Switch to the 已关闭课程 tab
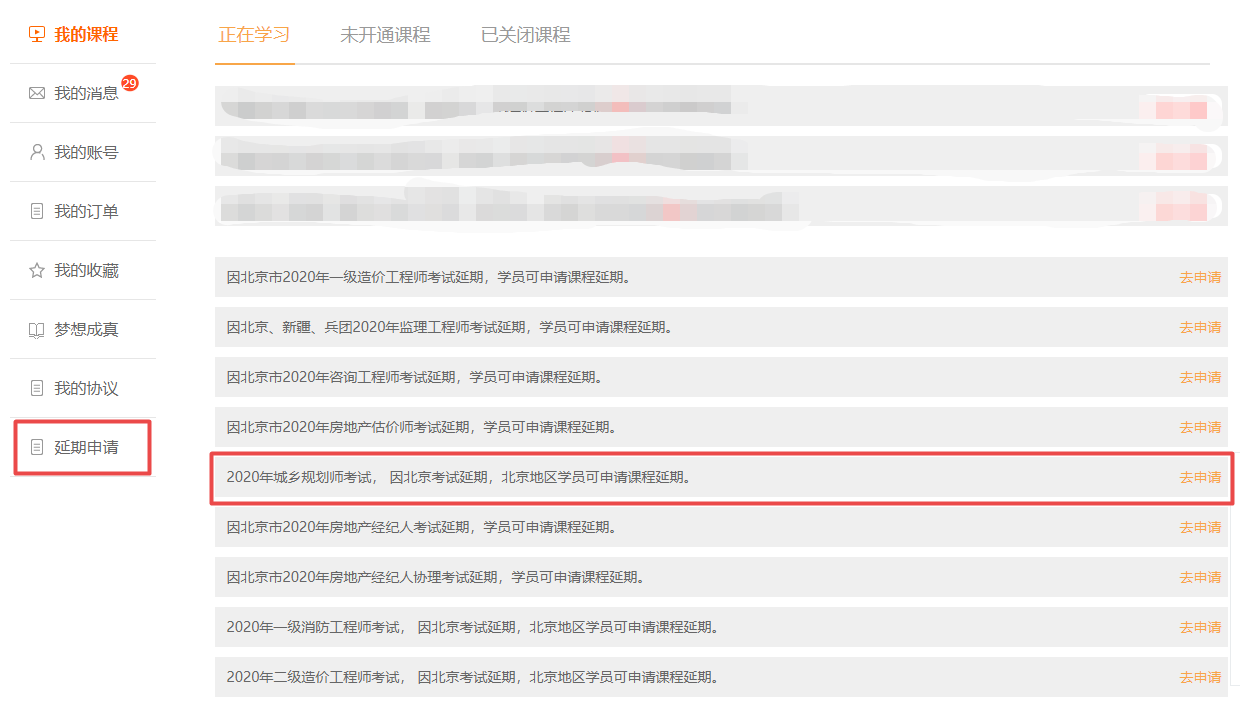This screenshot has width=1240, height=711. pos(523,34)
